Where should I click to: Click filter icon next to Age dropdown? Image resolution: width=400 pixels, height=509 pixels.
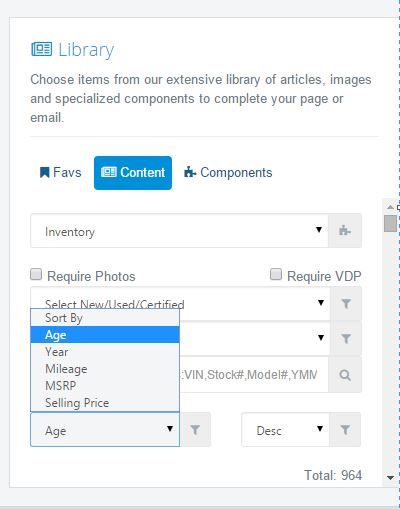[x=195, y=430]
